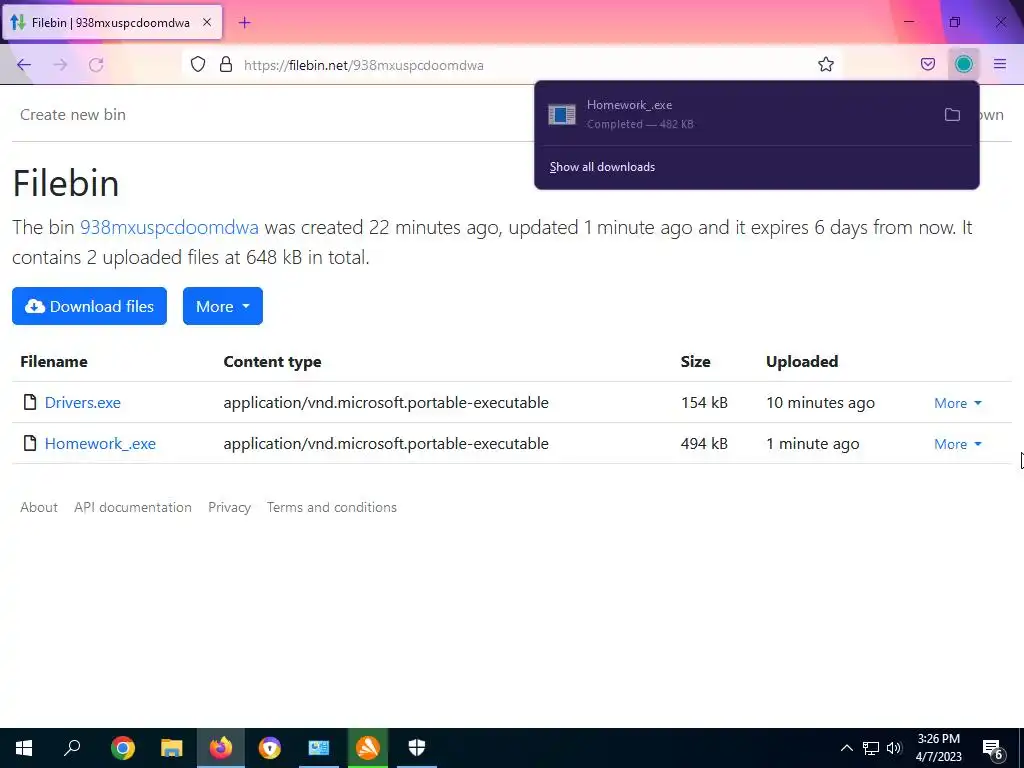Click the site padlock icon
The image size is (1024, 768).
(226, 64)
